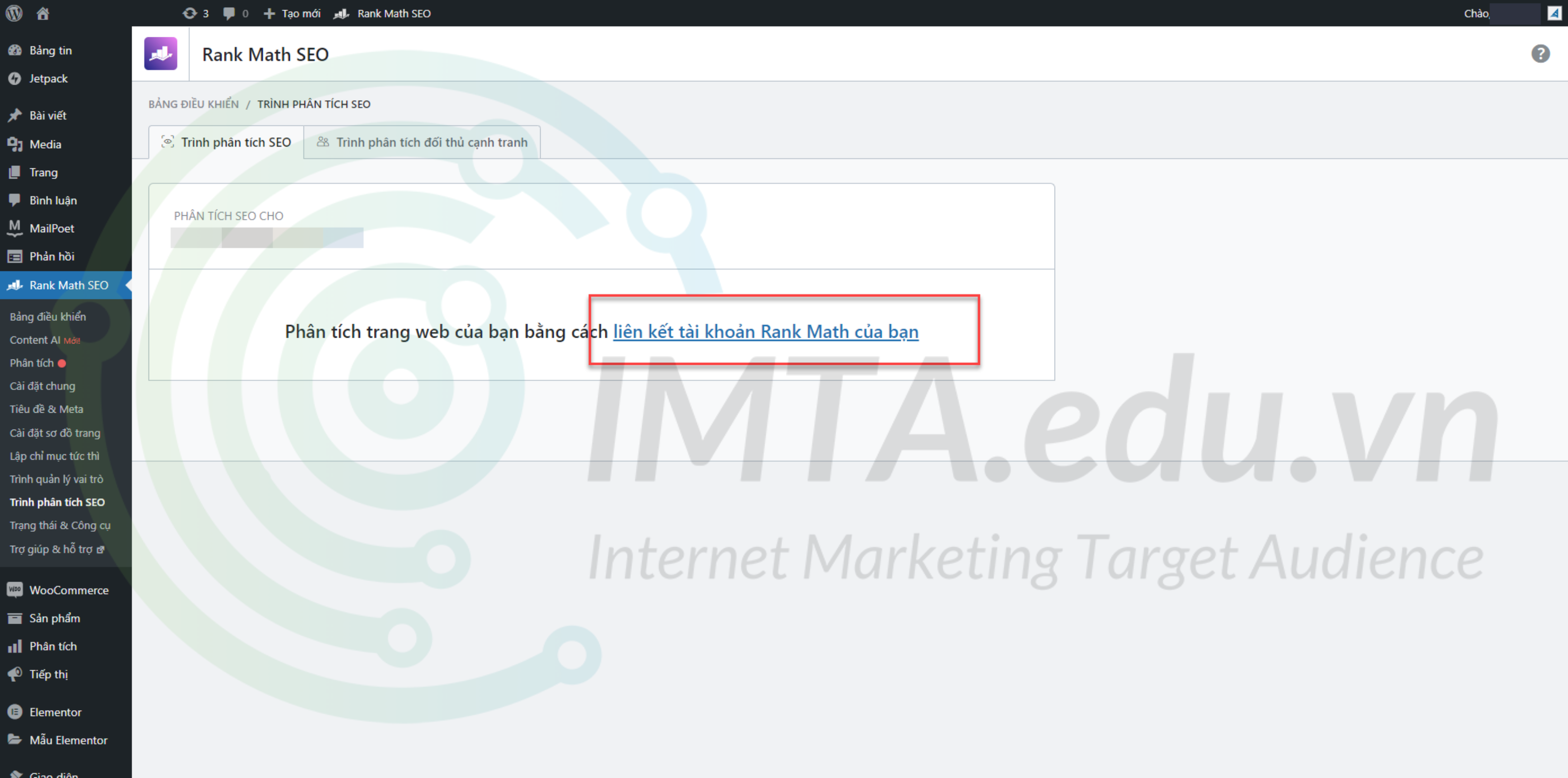This screenshot has height=778, width=1568.
Task: Click the Media library icon
Action: pos(15,144)
